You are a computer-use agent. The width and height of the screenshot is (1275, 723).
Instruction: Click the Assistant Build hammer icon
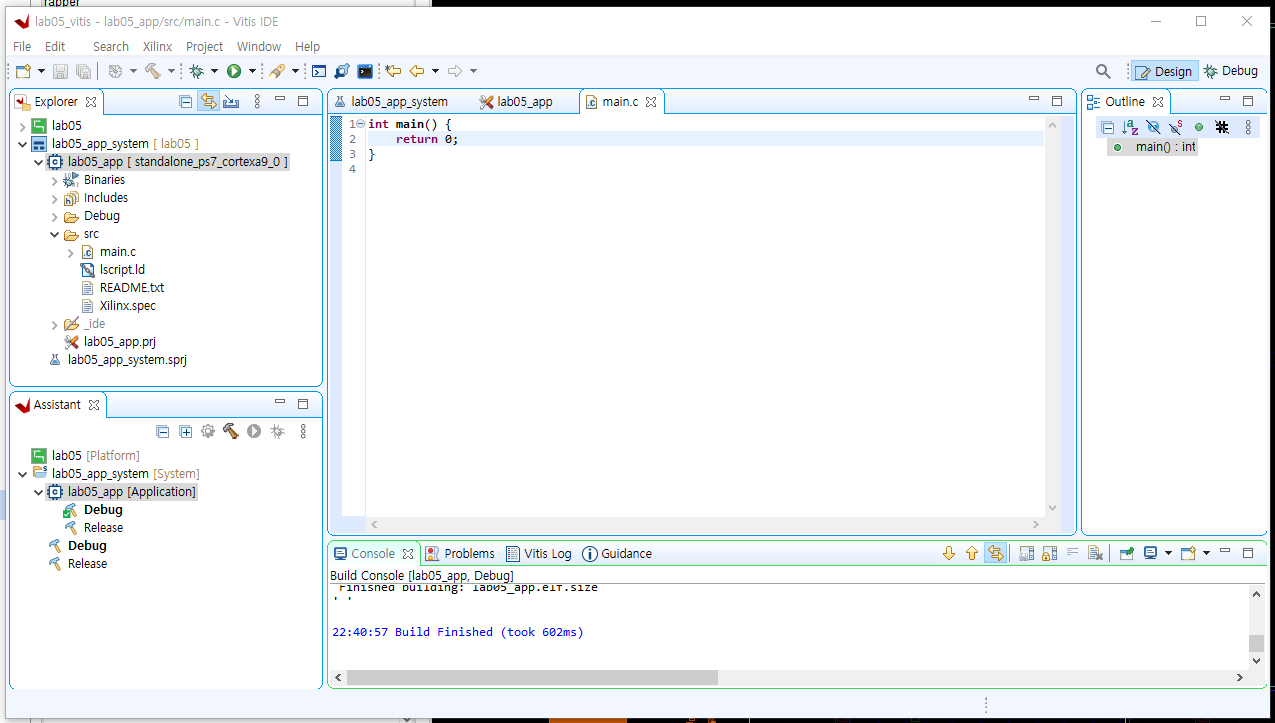click(230, 431)
